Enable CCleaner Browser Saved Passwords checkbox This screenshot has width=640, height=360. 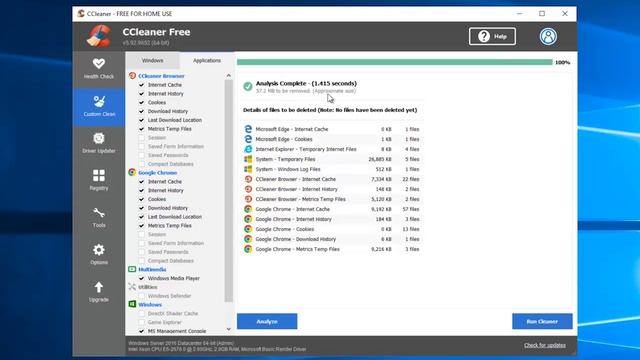(142, 155)
